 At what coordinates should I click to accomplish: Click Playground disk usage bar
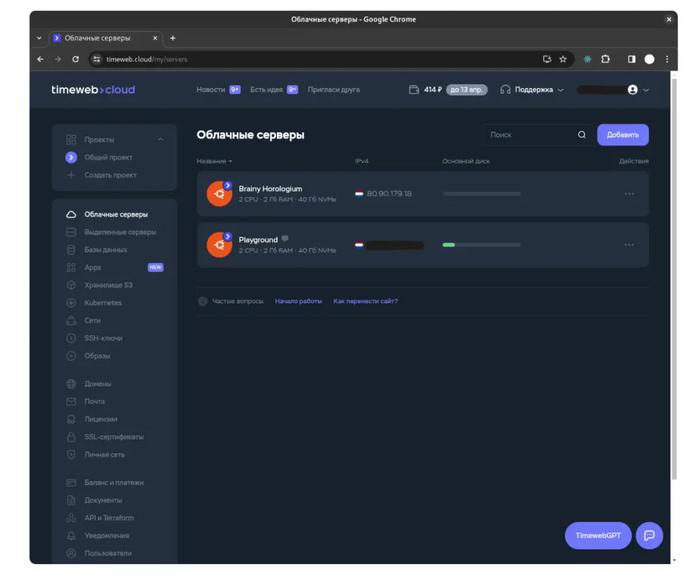(x=481, y=245)
